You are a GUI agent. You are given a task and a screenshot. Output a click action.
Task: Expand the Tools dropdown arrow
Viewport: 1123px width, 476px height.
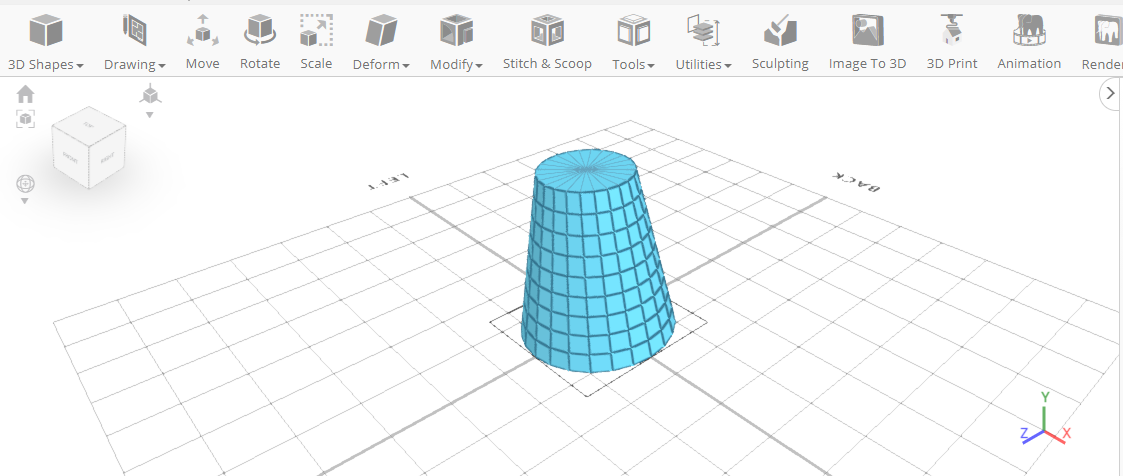coord(651,66)
